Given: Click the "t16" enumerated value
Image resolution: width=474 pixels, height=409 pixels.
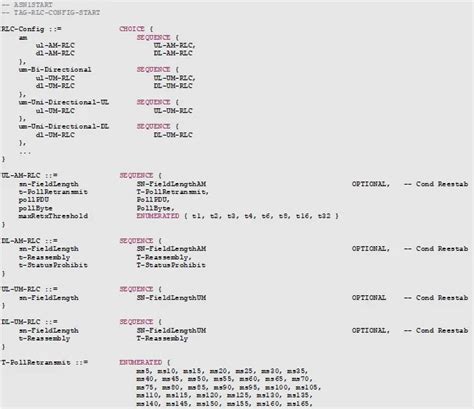Looking at the screenshot, I should coord(302,216).
